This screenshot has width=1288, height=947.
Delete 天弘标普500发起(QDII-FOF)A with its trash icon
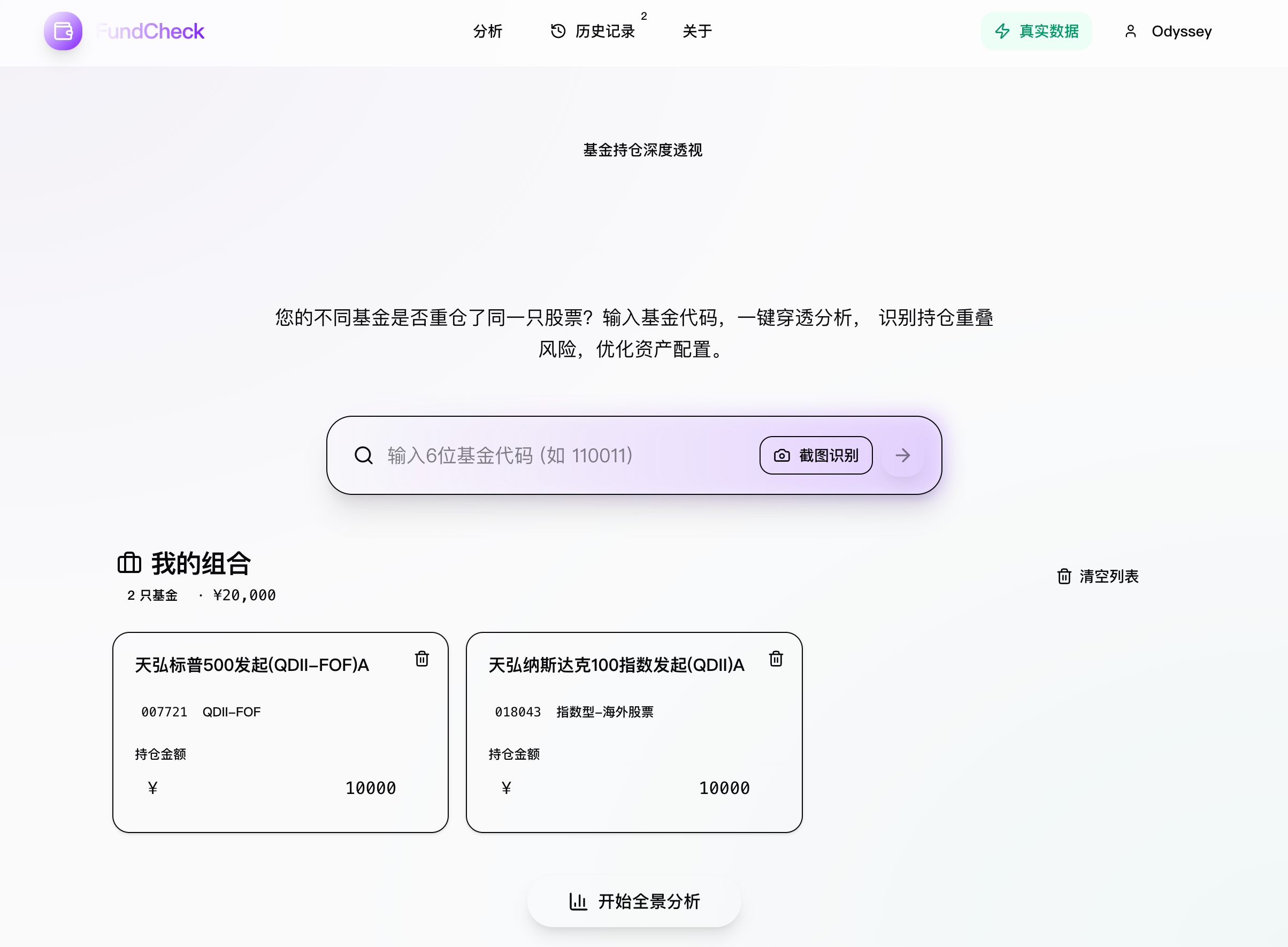(421, 659)
